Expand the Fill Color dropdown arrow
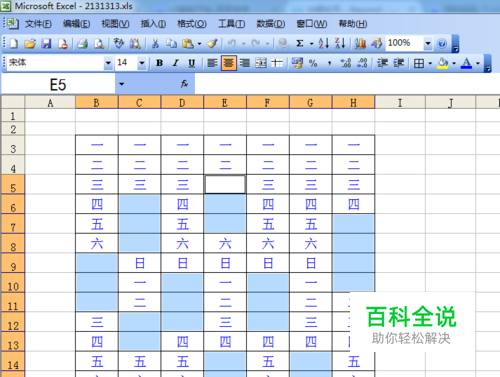Screen dimensions: 500x377 click(x=454, y=63)
